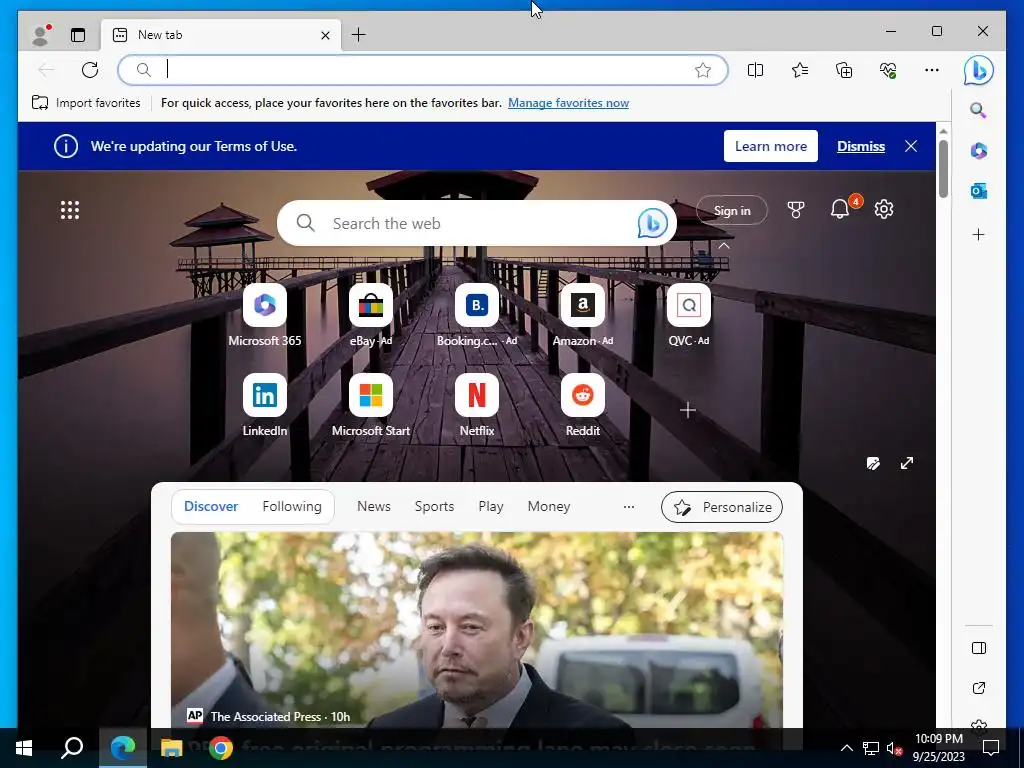This screenshot has height=768, width=1024.
Task: Open the Edge profile icon
Action: pos(41,35)
